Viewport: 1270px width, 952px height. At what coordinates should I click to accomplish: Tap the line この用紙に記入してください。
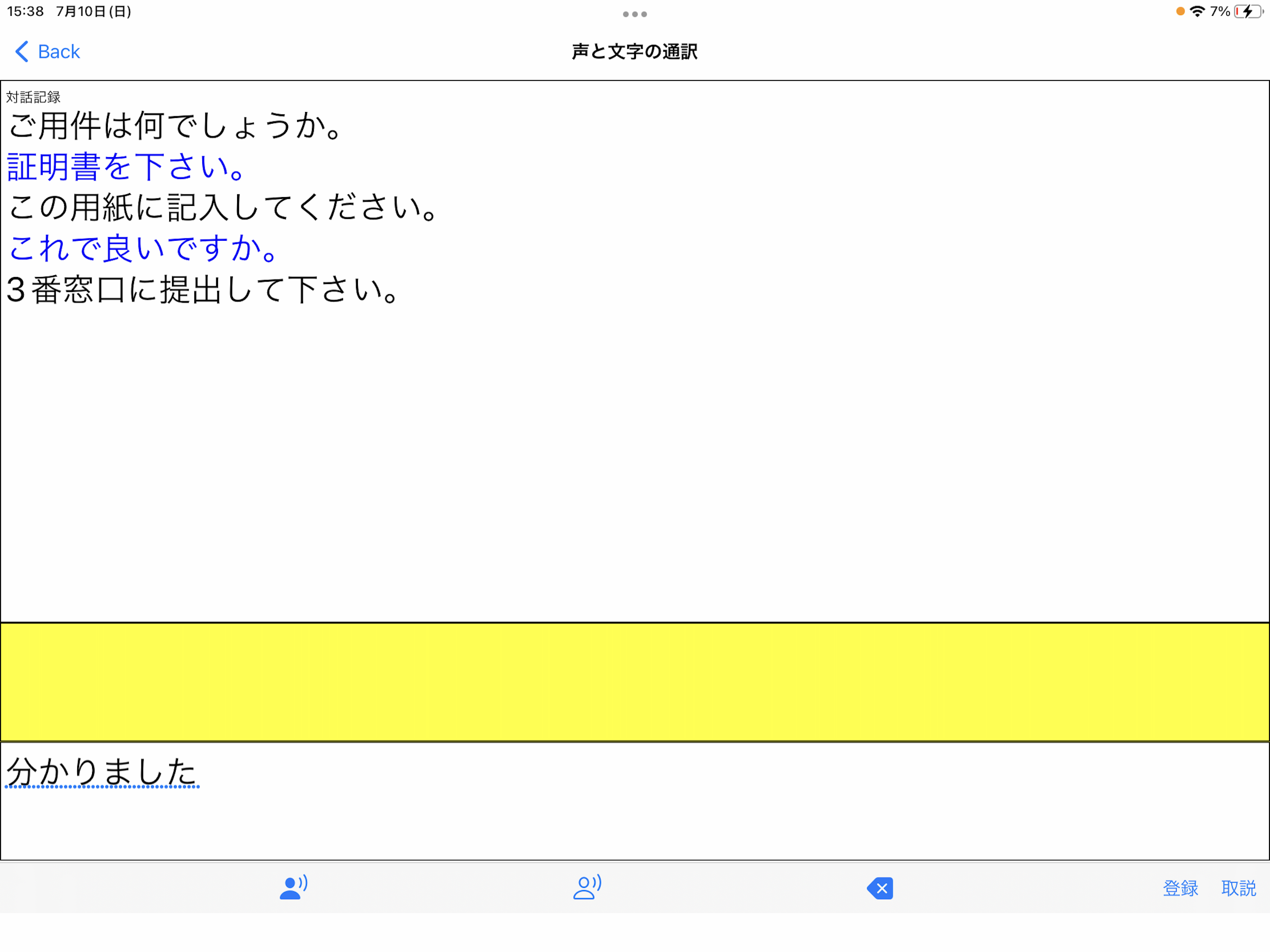(223, 207)
